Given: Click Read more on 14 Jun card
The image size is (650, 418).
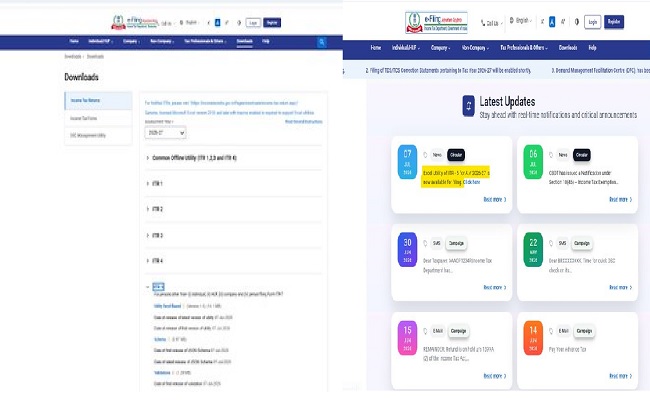Looking at the screenshot, I should [x=621, y=376].
